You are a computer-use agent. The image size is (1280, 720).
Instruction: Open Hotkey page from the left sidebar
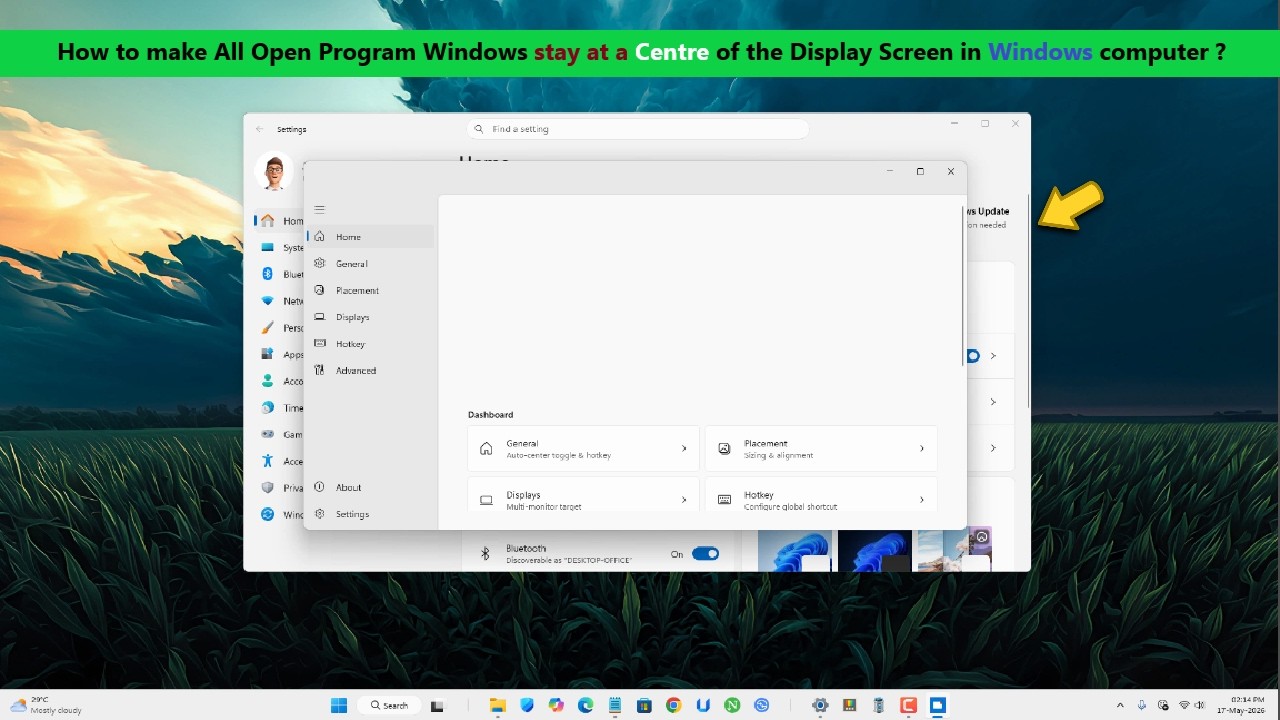[370, 344]
